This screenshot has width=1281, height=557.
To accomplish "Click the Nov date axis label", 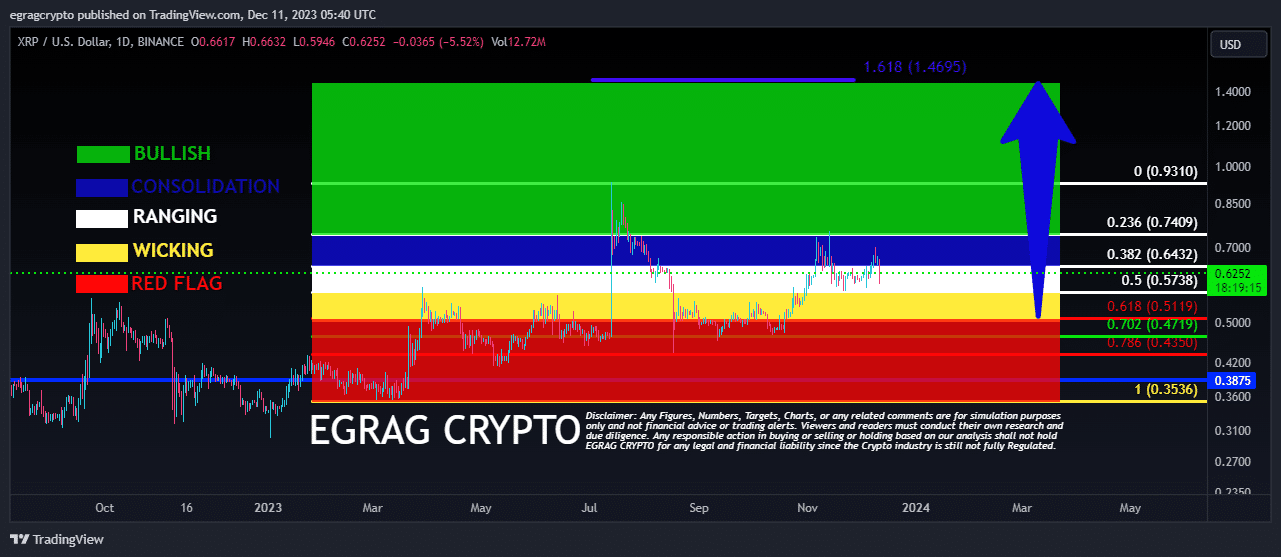I will tap(807, 508).
